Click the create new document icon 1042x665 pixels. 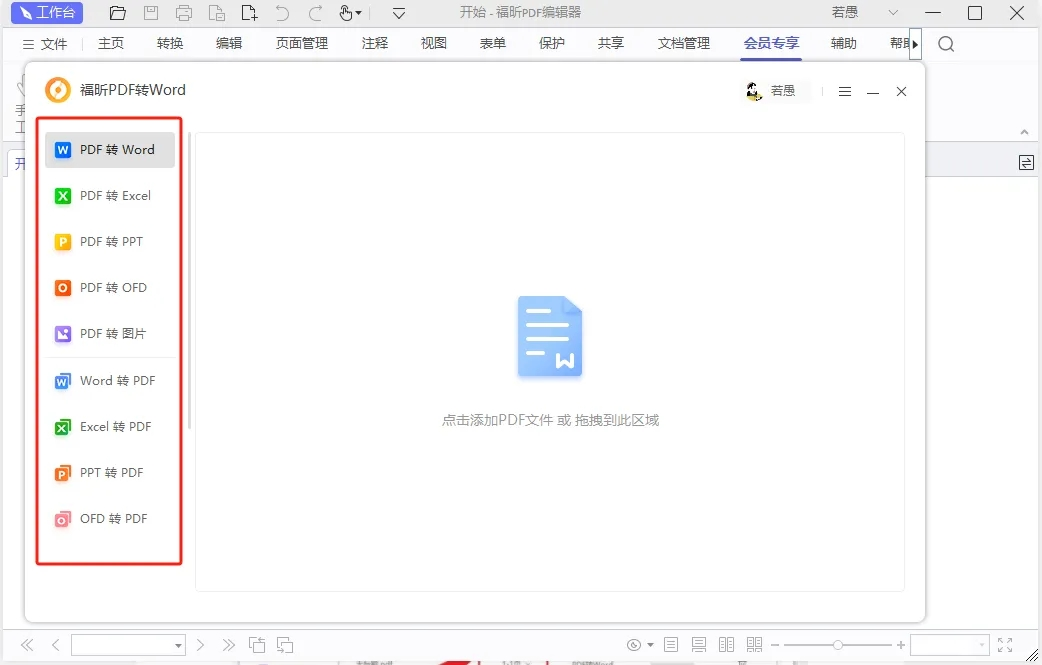point(249,13)
